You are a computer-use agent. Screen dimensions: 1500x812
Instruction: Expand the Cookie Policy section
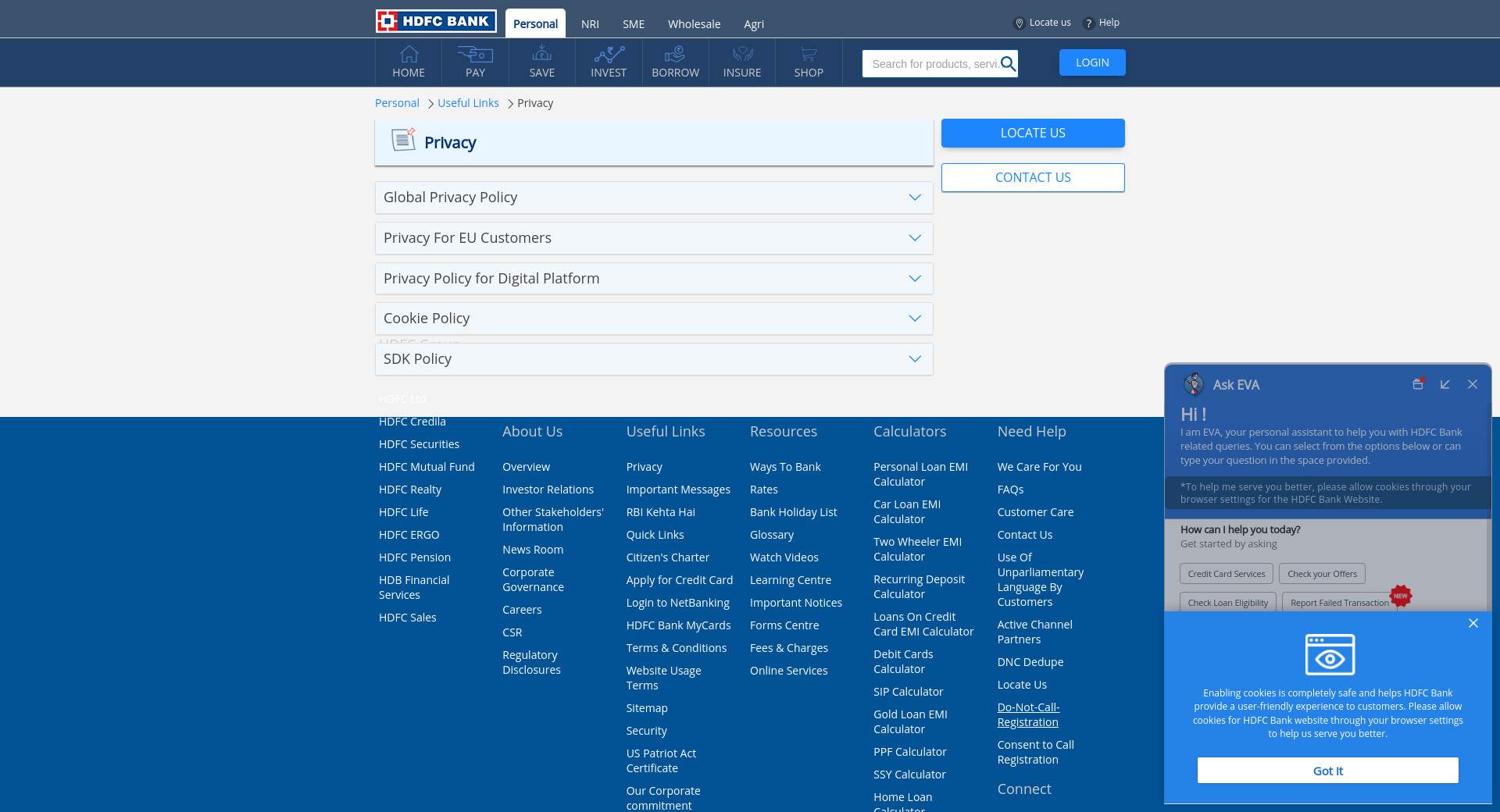click(914, 319)
